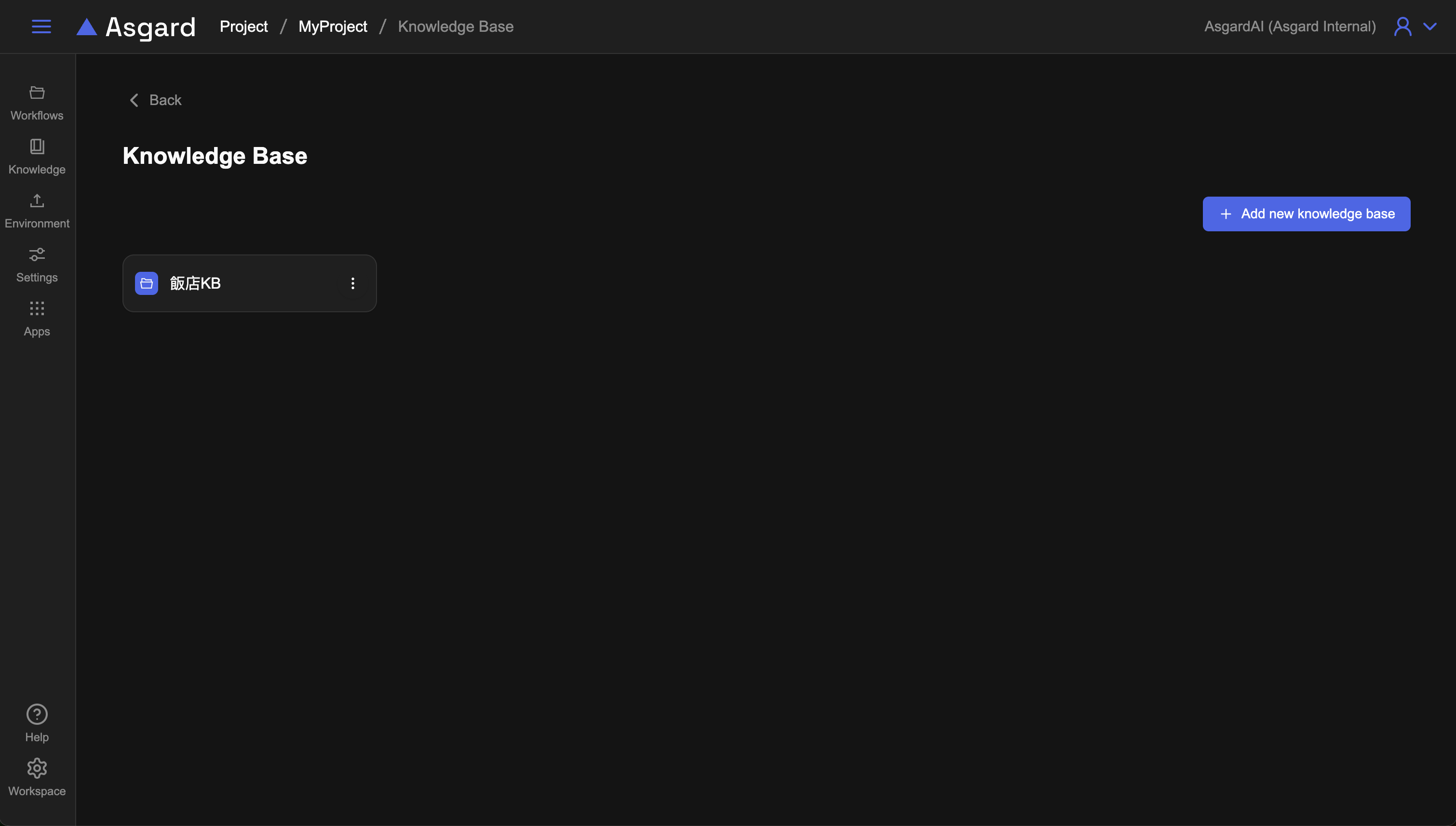
Task: Toggle the hamburger menu icon
Action: [41, 27]
